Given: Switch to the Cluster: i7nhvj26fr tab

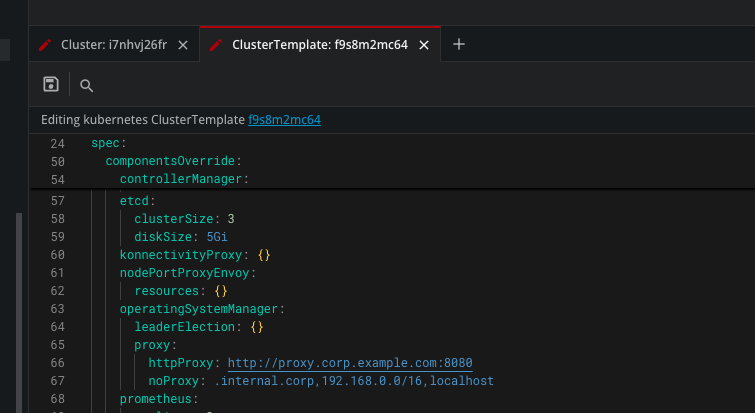Looking at the screenshot, I should click(114, 45).
